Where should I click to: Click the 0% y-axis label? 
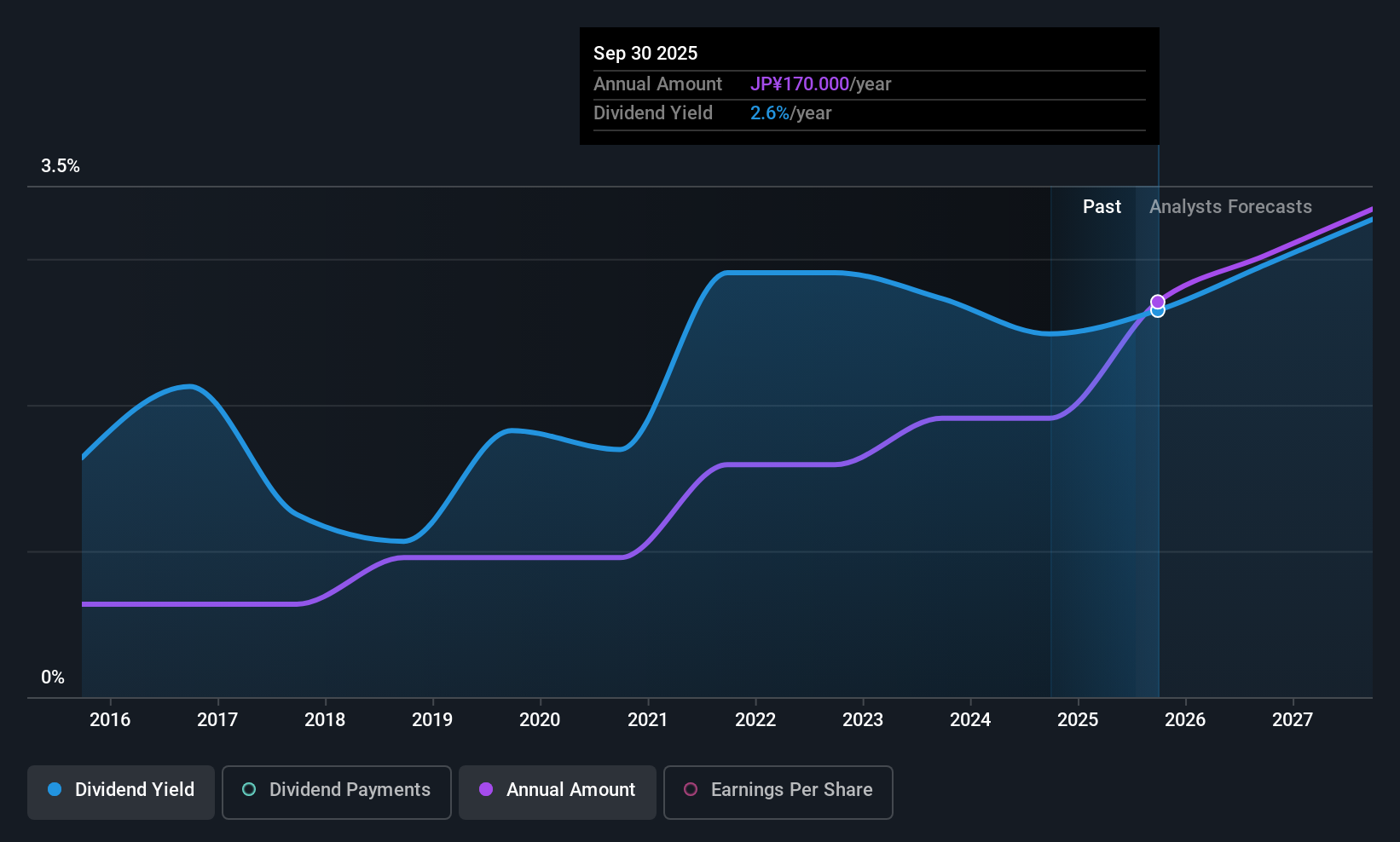pos(53,678)
